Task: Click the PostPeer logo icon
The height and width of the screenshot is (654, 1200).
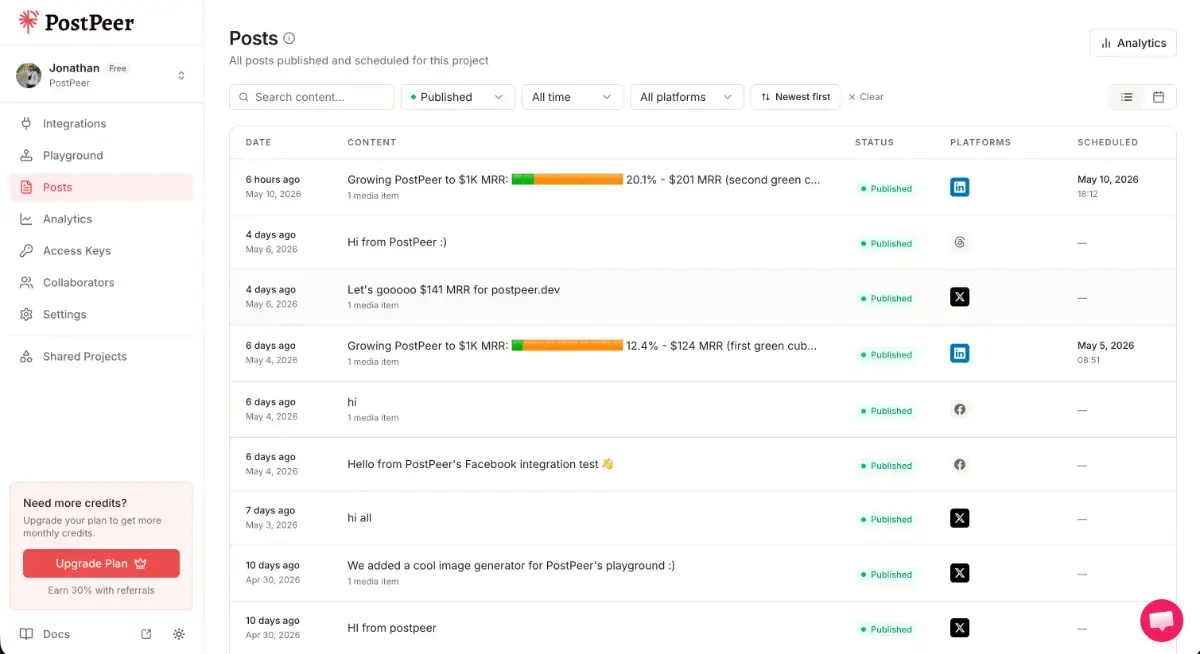Action: pos(29,21)
